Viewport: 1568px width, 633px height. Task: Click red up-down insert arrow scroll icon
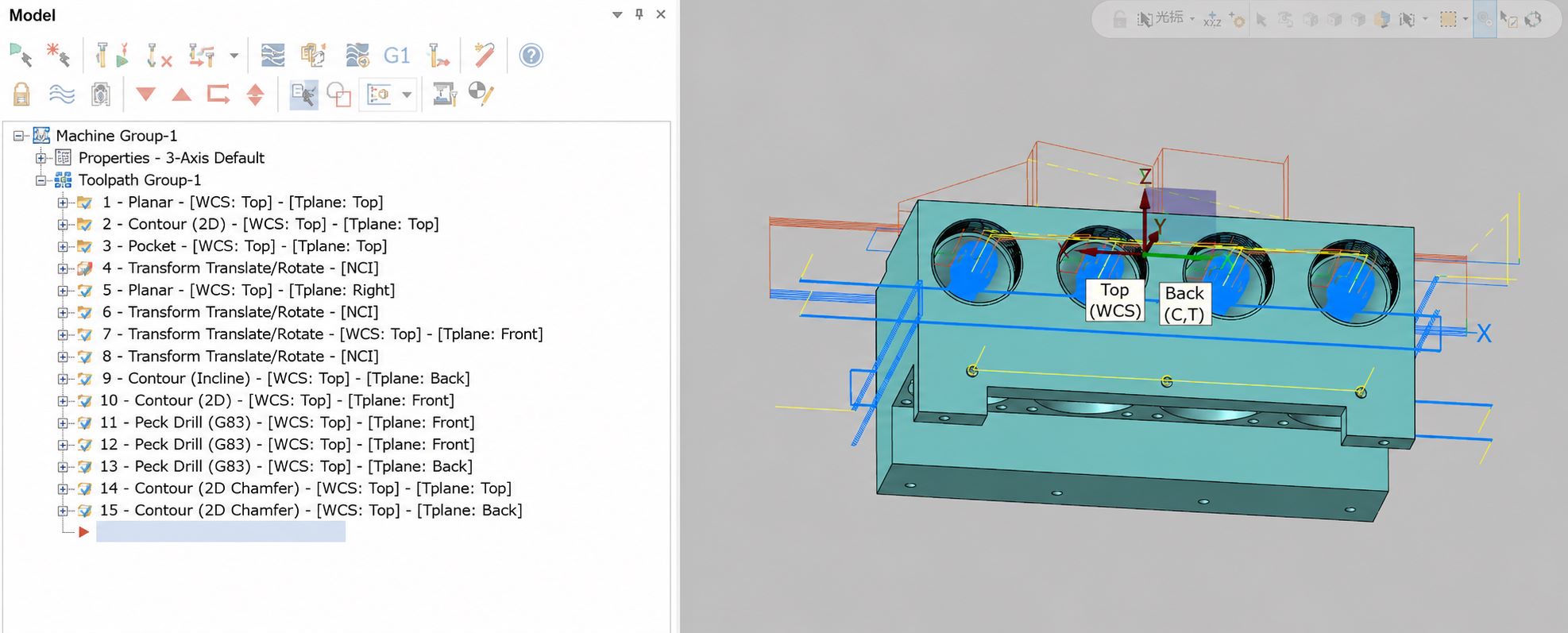[x=255, y=95]
